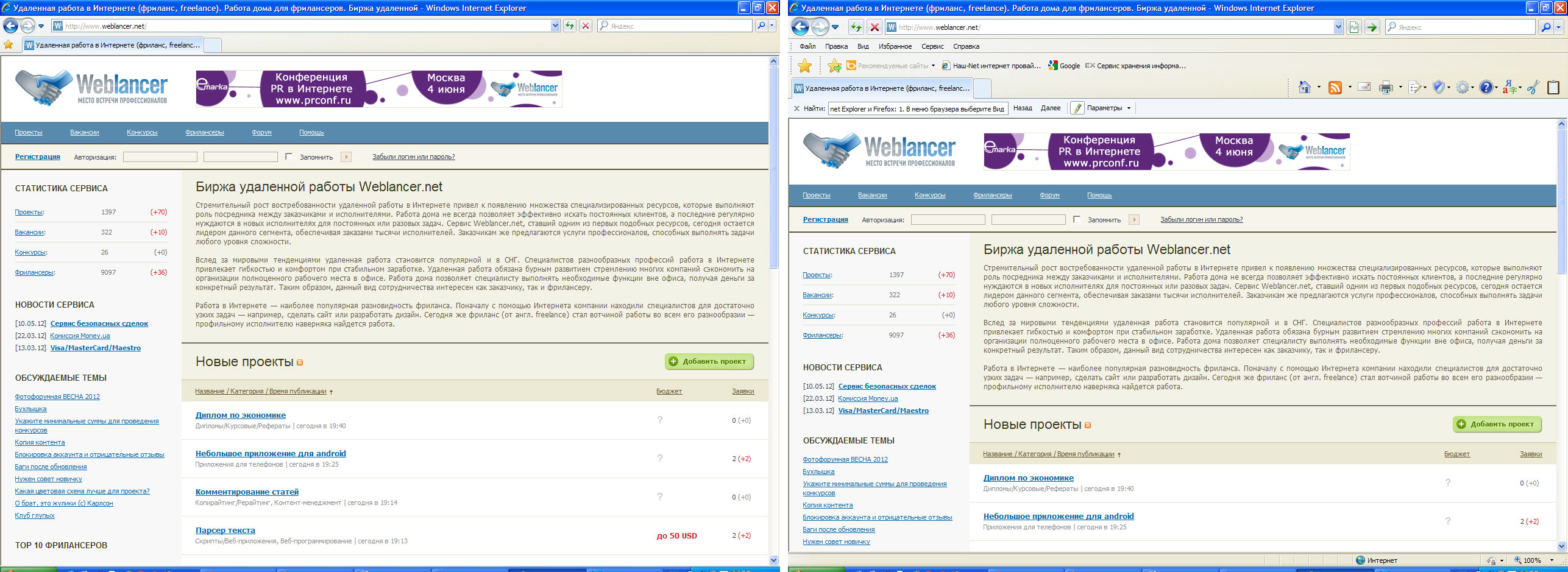
Task: Open the Tools gear icon in right command bar
Action: pos(1463,87)
